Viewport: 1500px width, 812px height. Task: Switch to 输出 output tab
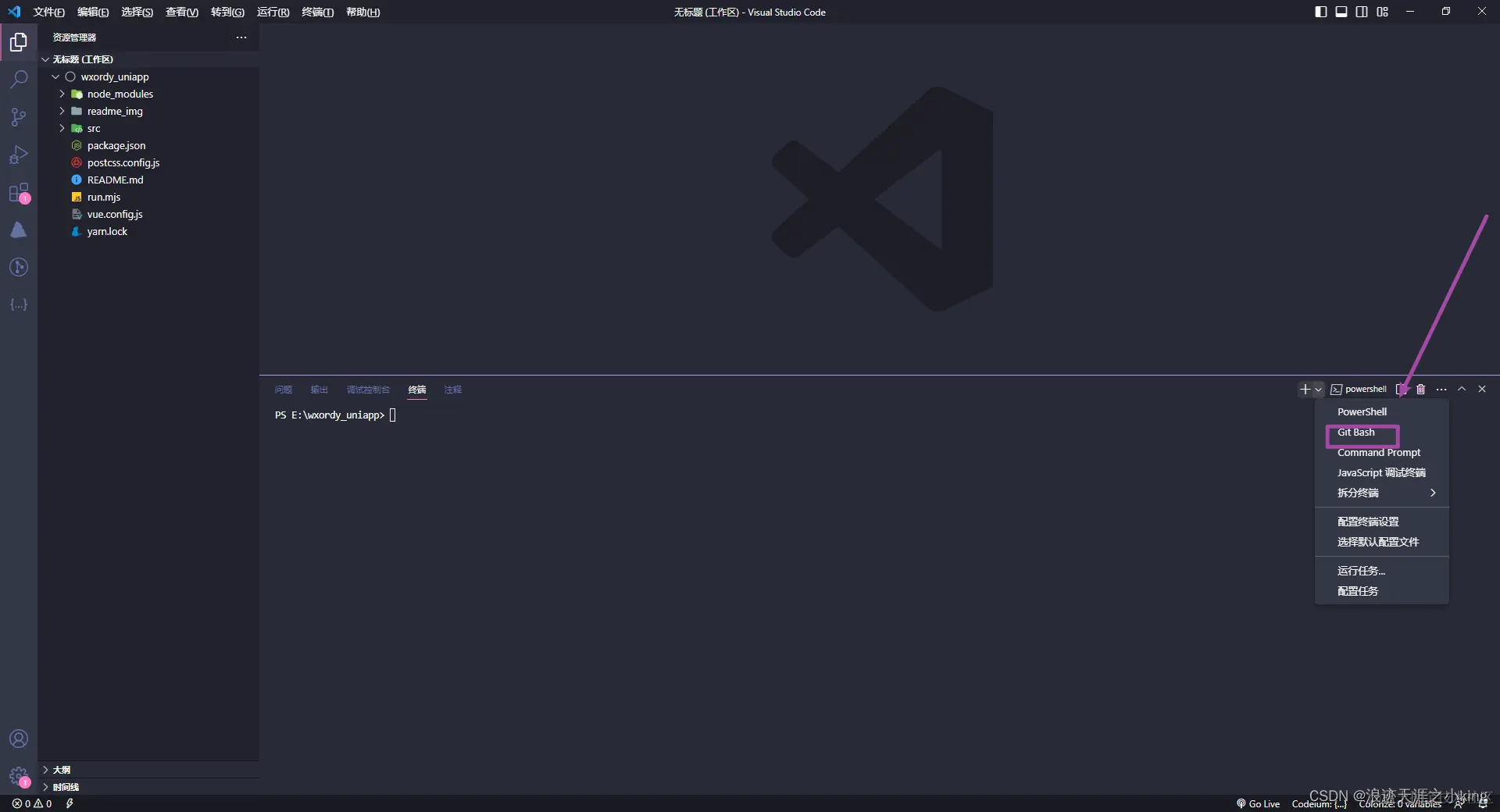tap(320, 390)
